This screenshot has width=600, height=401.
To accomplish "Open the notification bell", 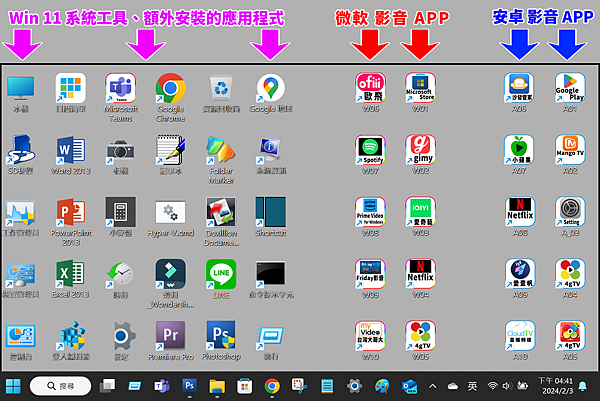I will point(582,386).
